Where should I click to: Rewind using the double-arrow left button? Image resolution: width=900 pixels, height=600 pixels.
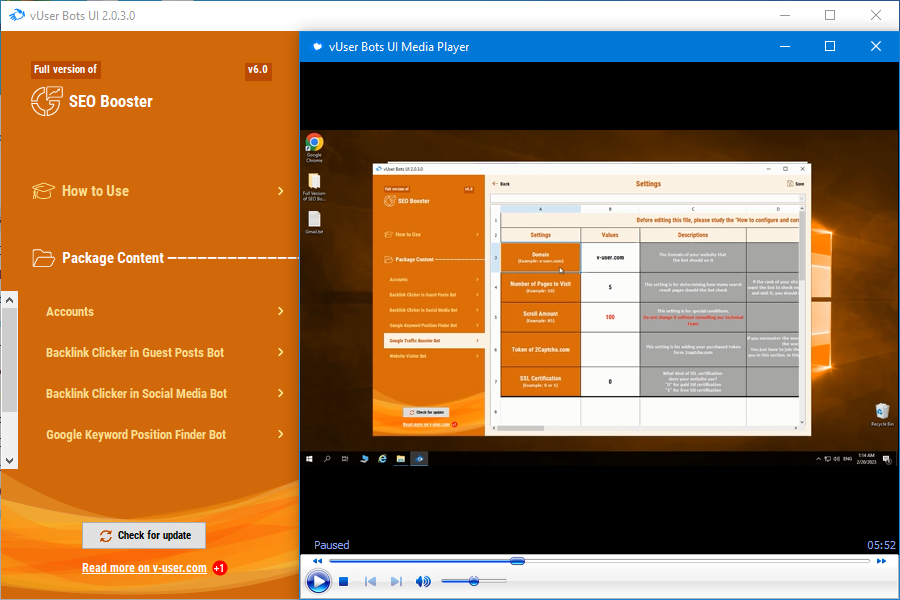pyautogui.click(x=317, y=561)
